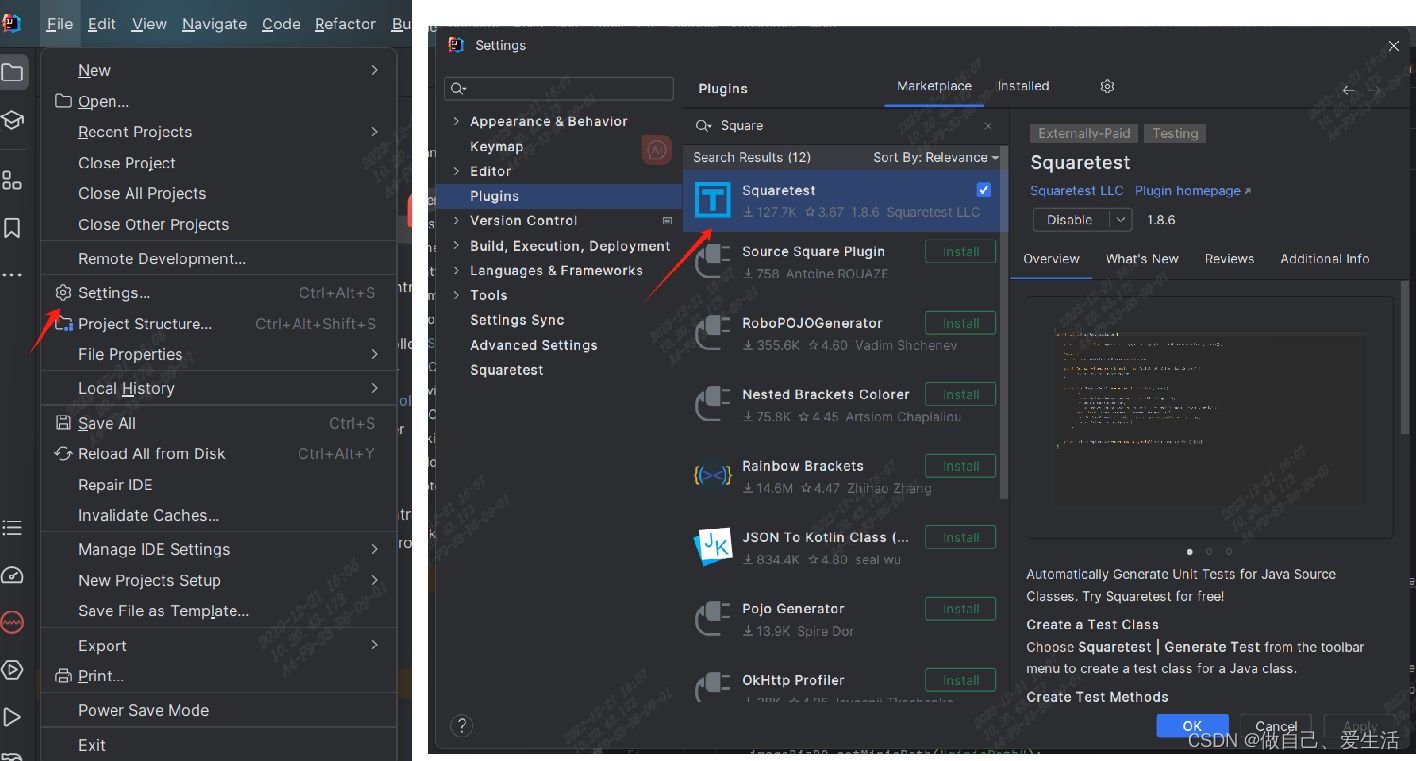The height and width of the screenshot is (761, 1416).
Task: Click the Pojo Generator plug icon
Action: [712, 618]
